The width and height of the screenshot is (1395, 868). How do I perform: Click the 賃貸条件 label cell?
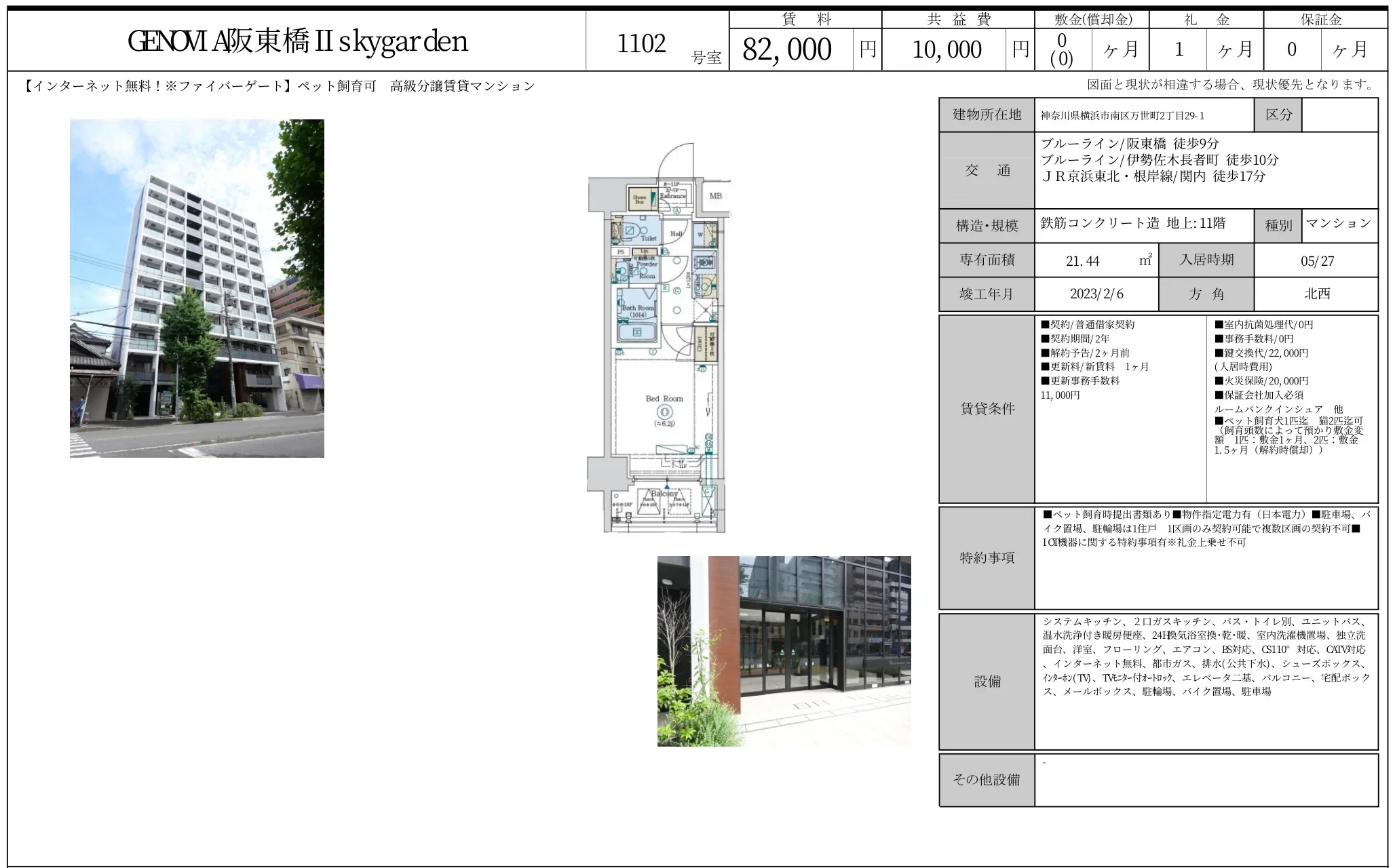(987, 409)
